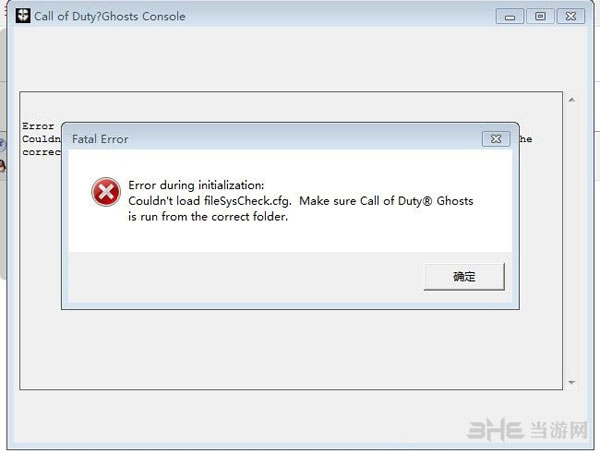Close the Call of Duty Ghosts Console
The image size is (600, 453).
pos(570,16)
